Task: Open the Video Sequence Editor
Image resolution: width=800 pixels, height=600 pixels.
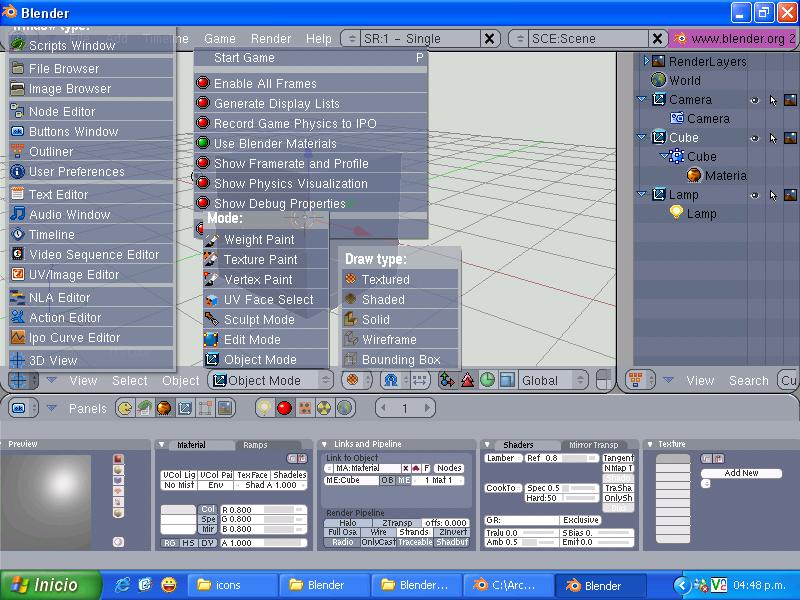Action: (91, 255)
